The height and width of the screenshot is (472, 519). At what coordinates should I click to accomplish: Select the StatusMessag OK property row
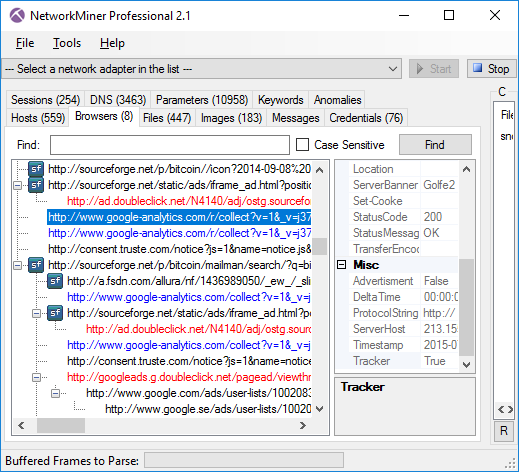(403, 233)
